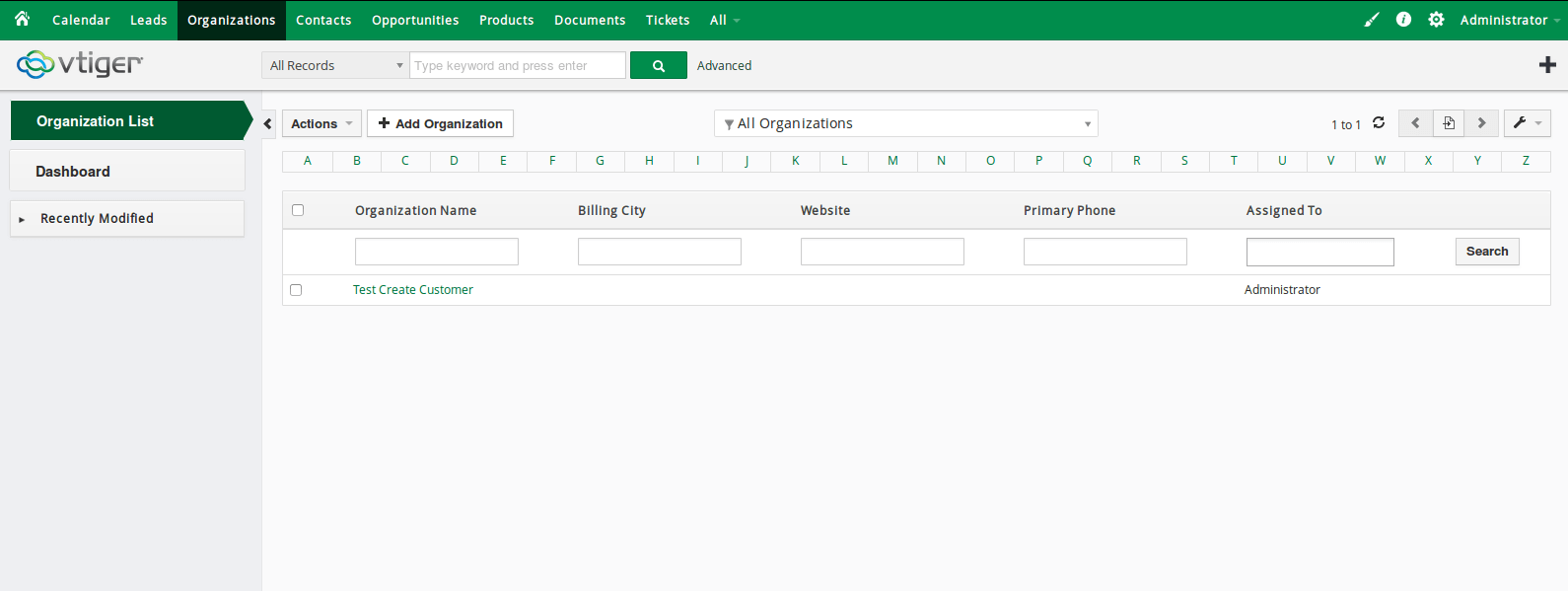The image size is (1568, 591).
Task: Click the Add Organization button
Action: [440, 123]
